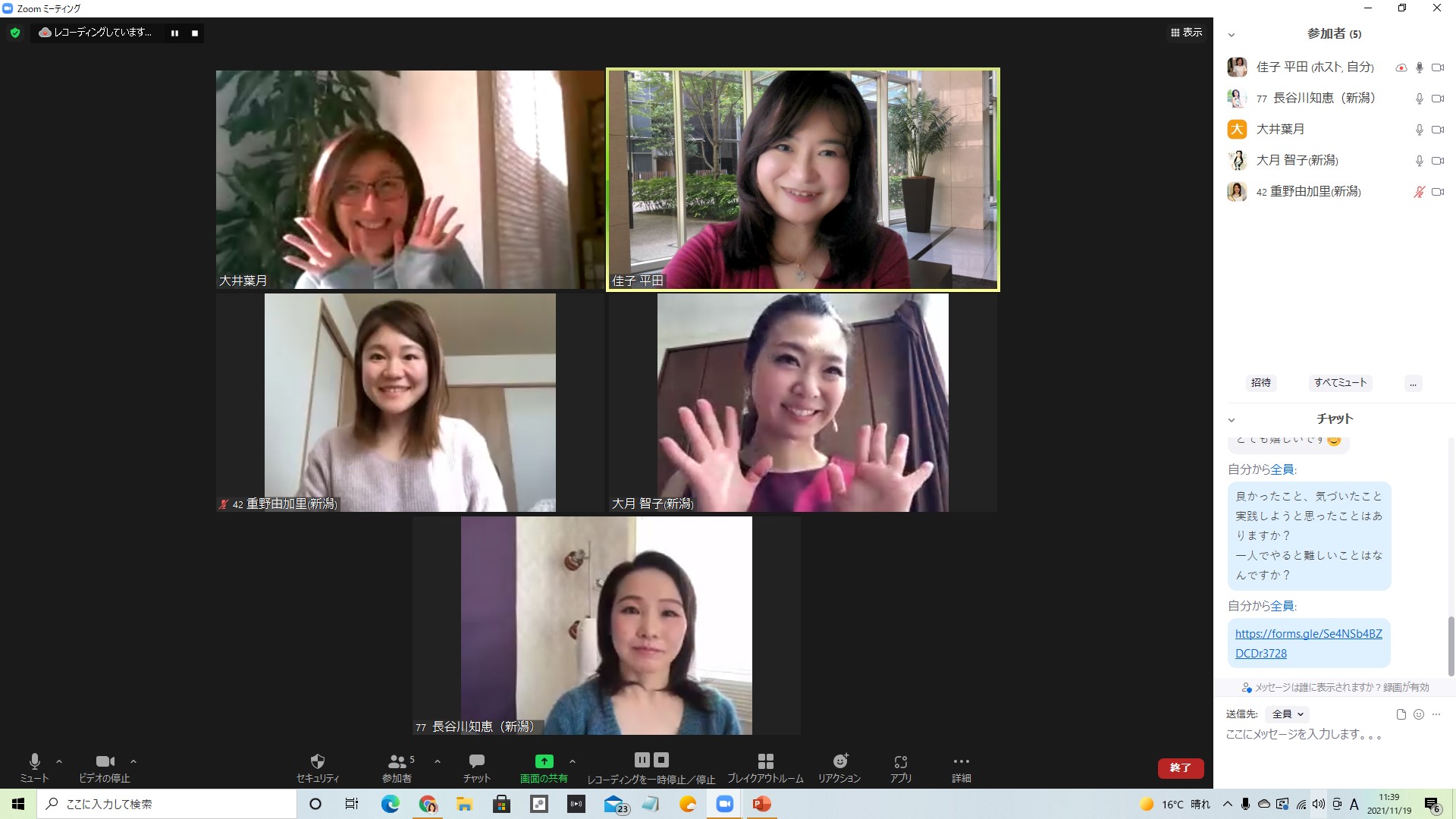1456x819 pixels.
Task: Click microphone icon for 大井葉月 in list
Action: pyautogui.click(x=1420, y=130)
